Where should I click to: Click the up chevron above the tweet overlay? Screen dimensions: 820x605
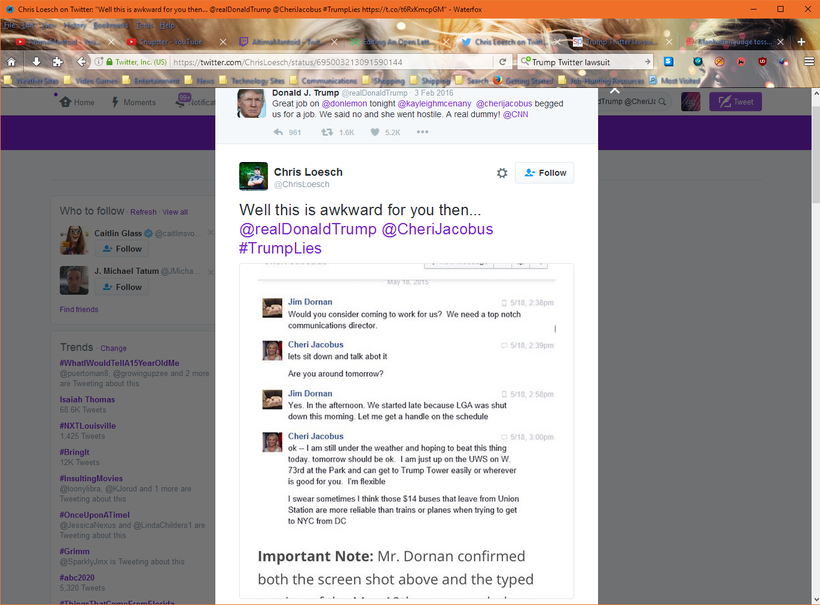tap(614, 91)
